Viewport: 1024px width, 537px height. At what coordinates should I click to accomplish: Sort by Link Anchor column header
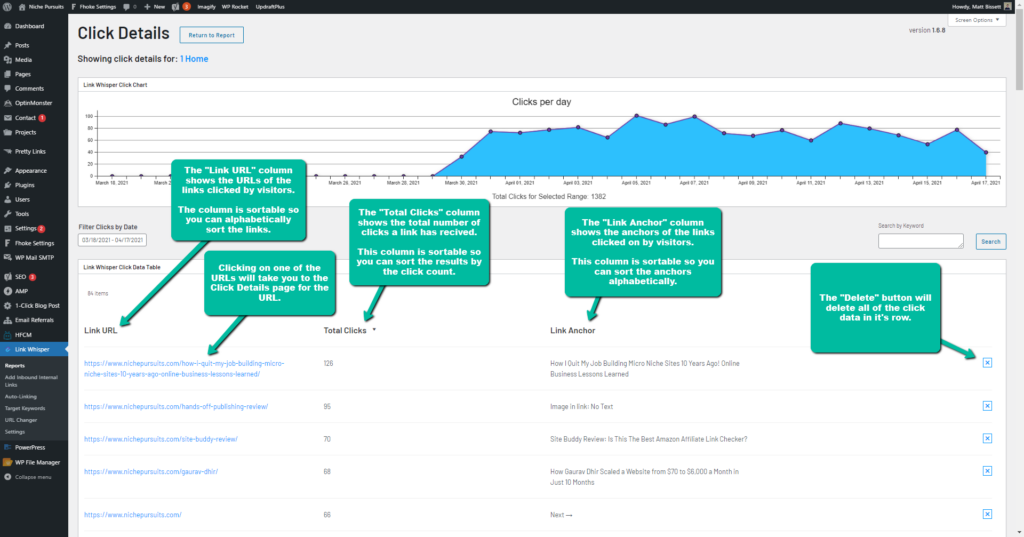(x=573, y=331)
